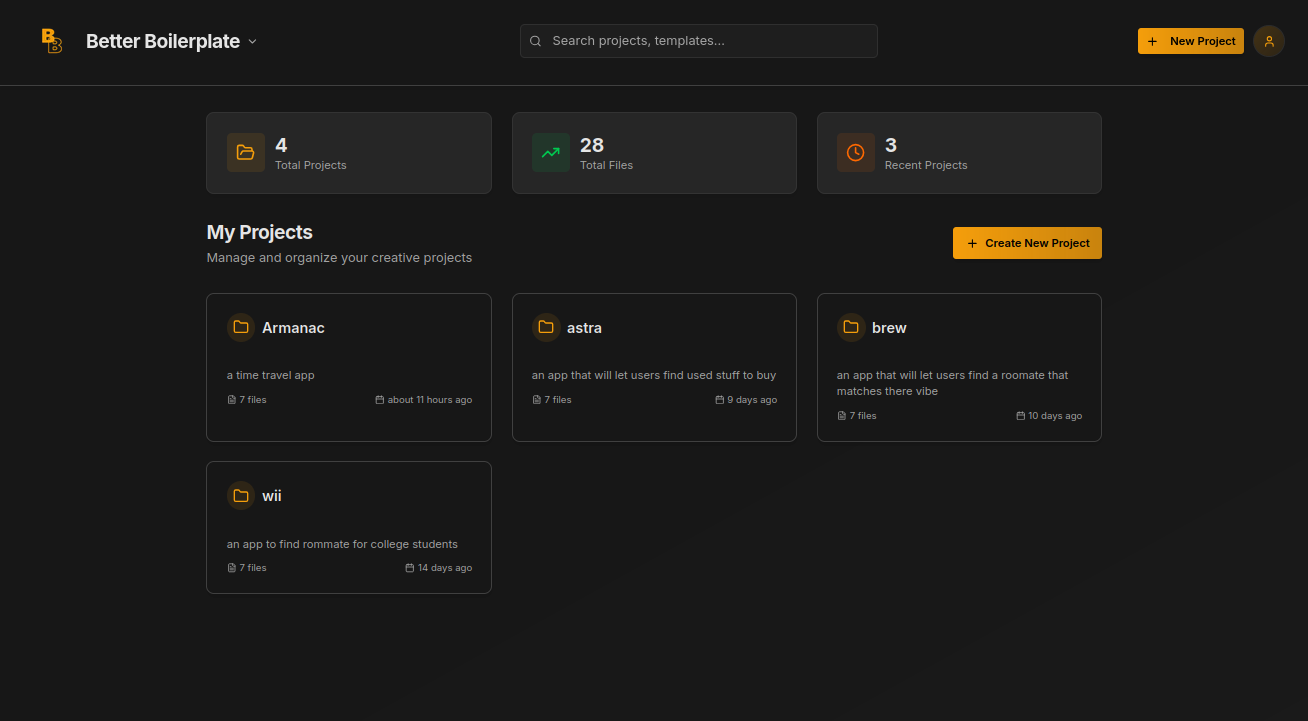Click the My Projects heading
Image resolution: width=1308 pixels, height=721 pixels.
click(x=259, y=232)
